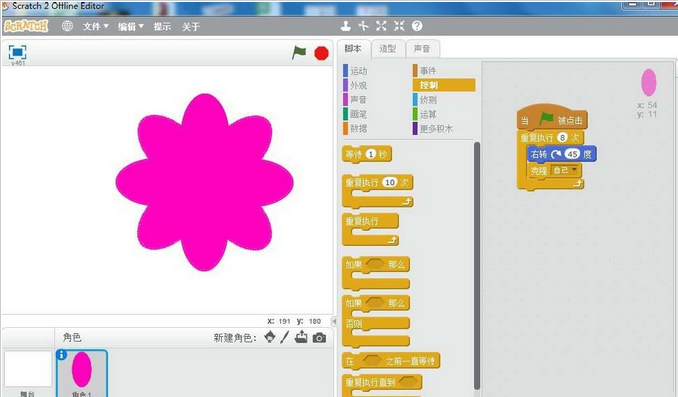Open the 关于 menu

click(191, 26)
